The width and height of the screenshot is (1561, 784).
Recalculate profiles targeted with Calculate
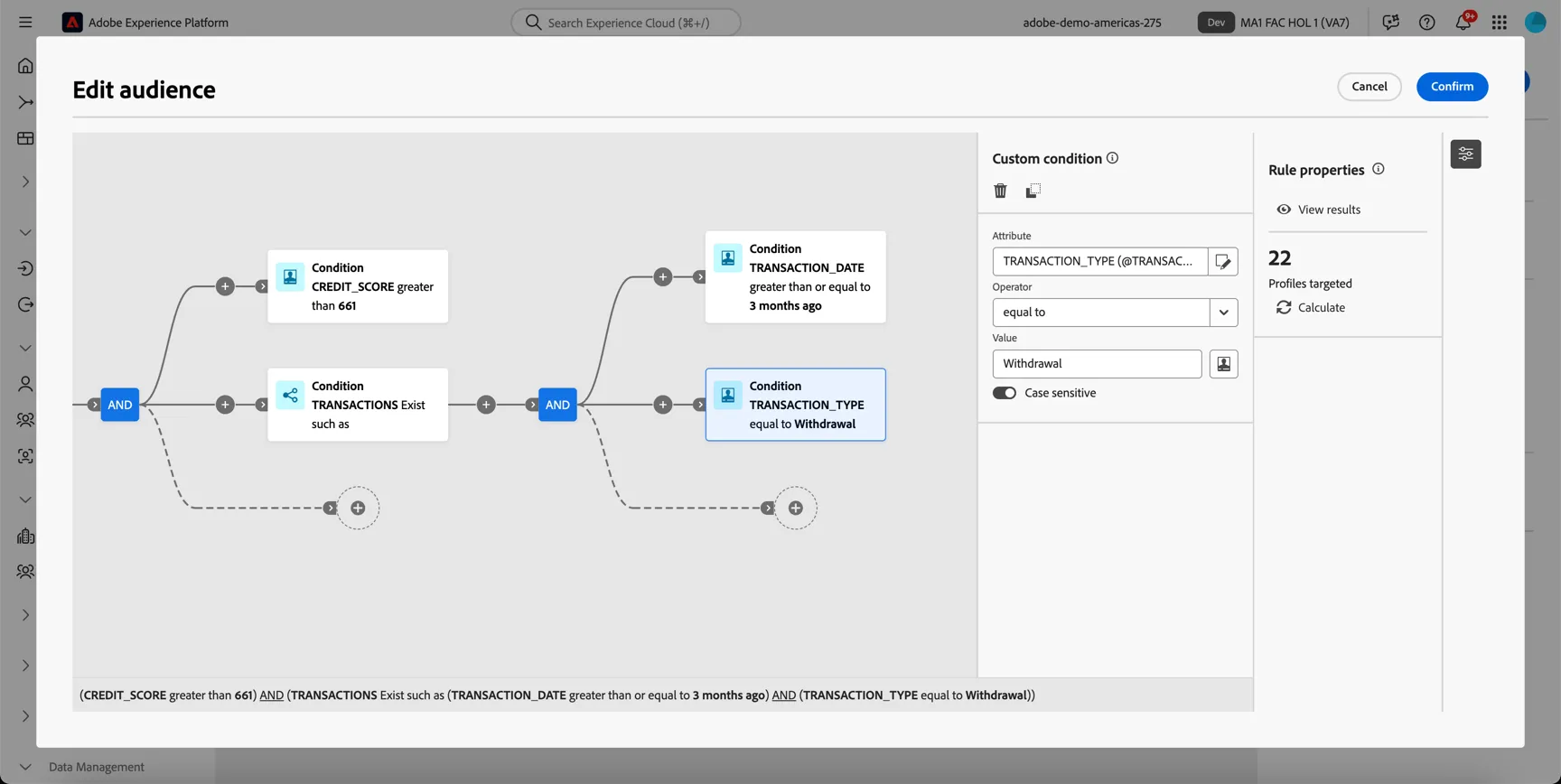click(x=1311, y=308)
